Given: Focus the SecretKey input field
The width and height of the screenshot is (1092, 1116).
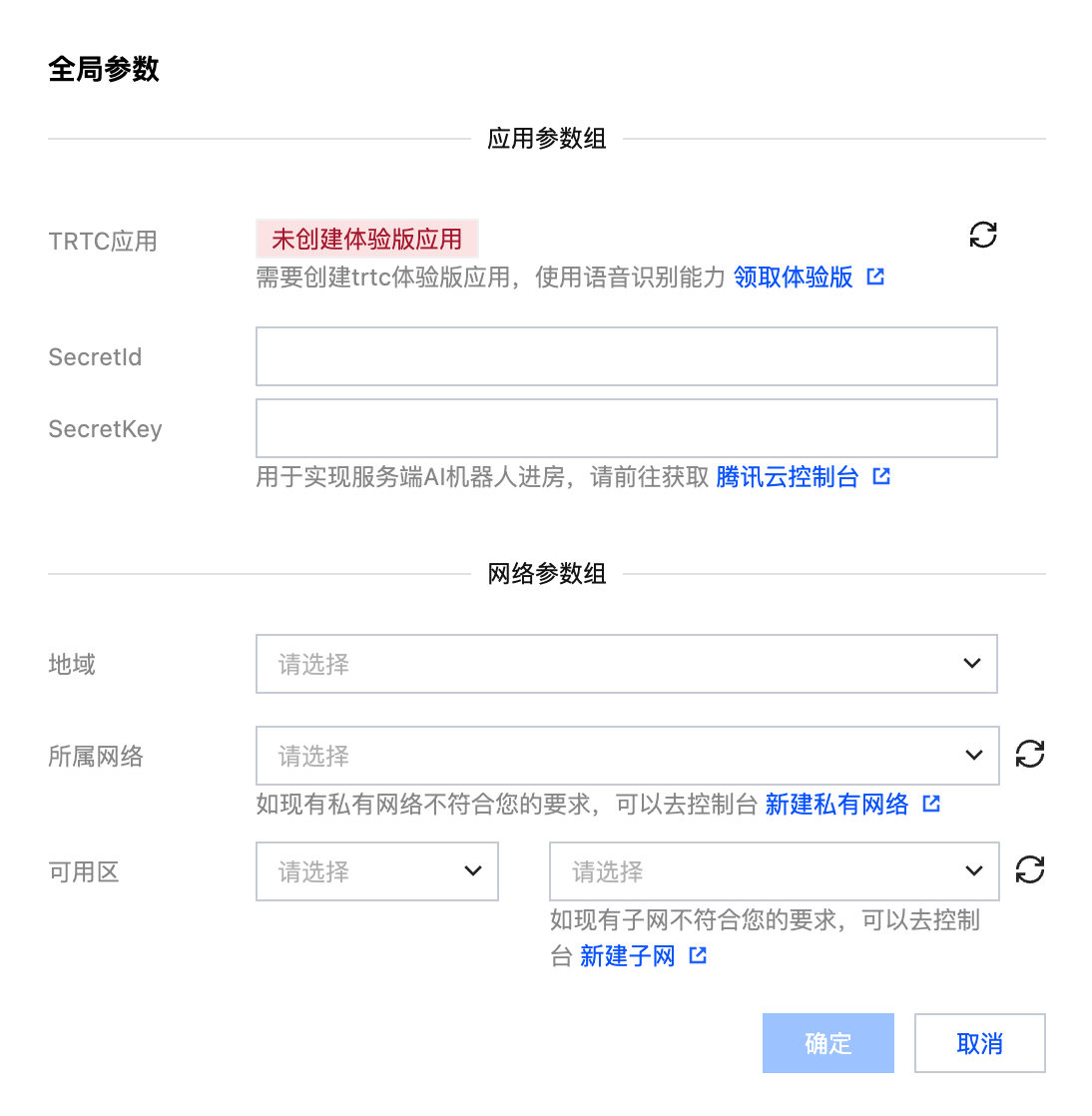Looking at the screenshot, I should click(x=626, y=428).
